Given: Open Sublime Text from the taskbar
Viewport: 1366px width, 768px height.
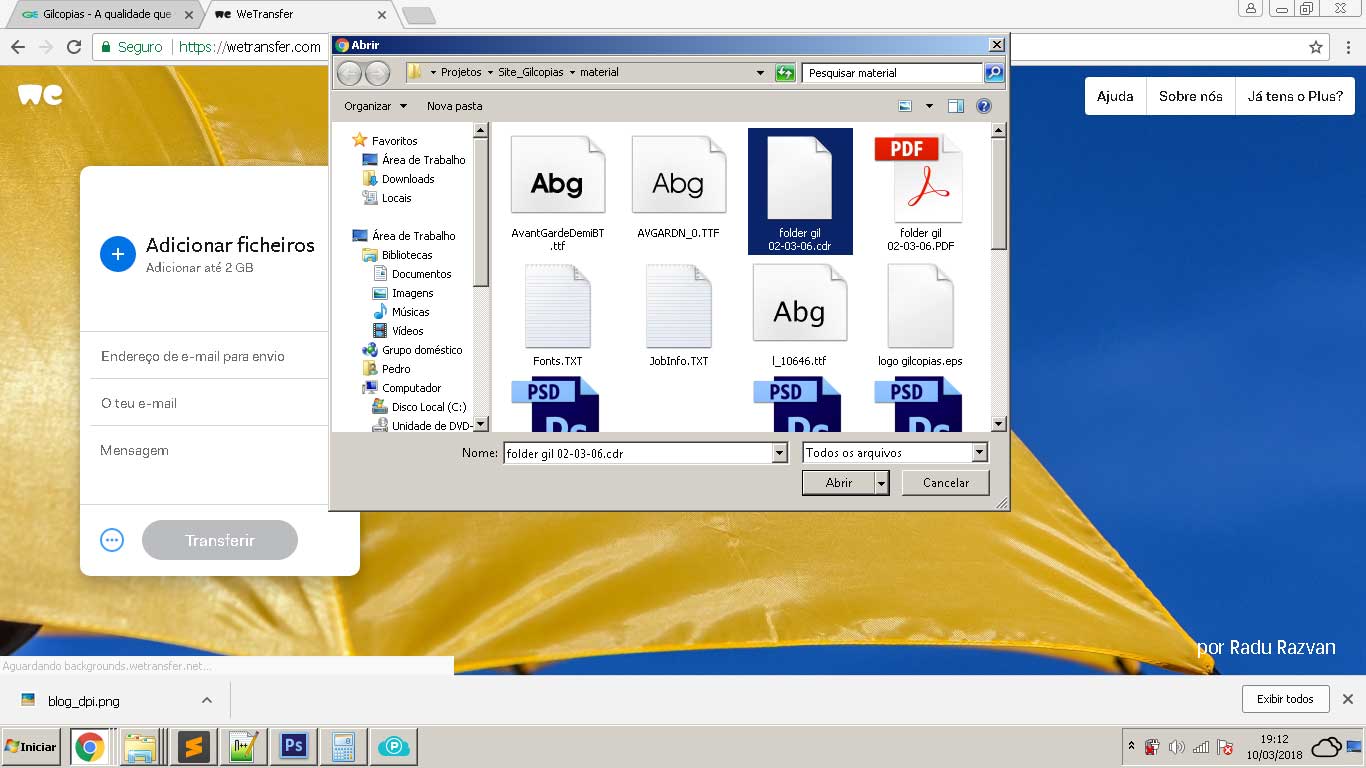Looking at the screenshot, I should point(193,746).
